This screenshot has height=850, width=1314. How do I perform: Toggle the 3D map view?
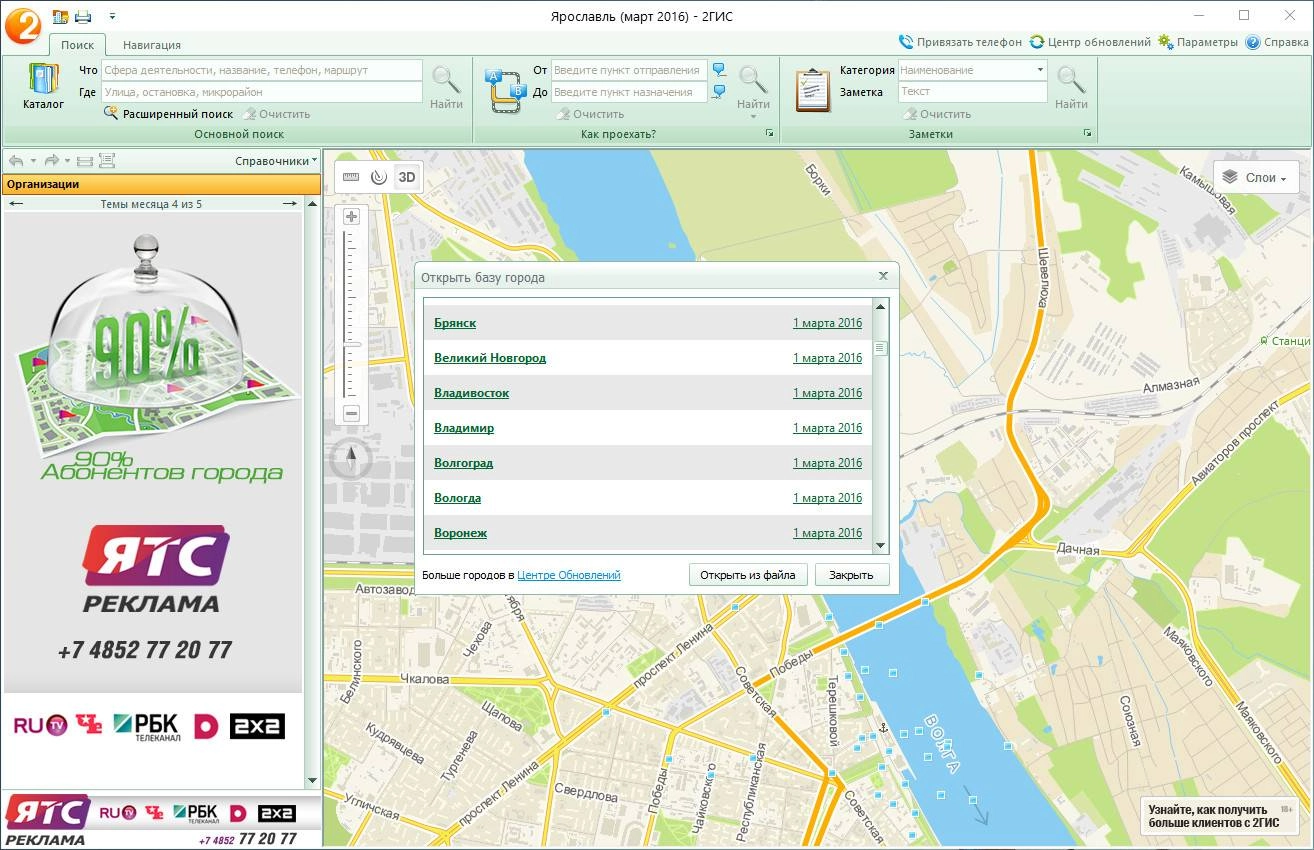coord(406,177)
